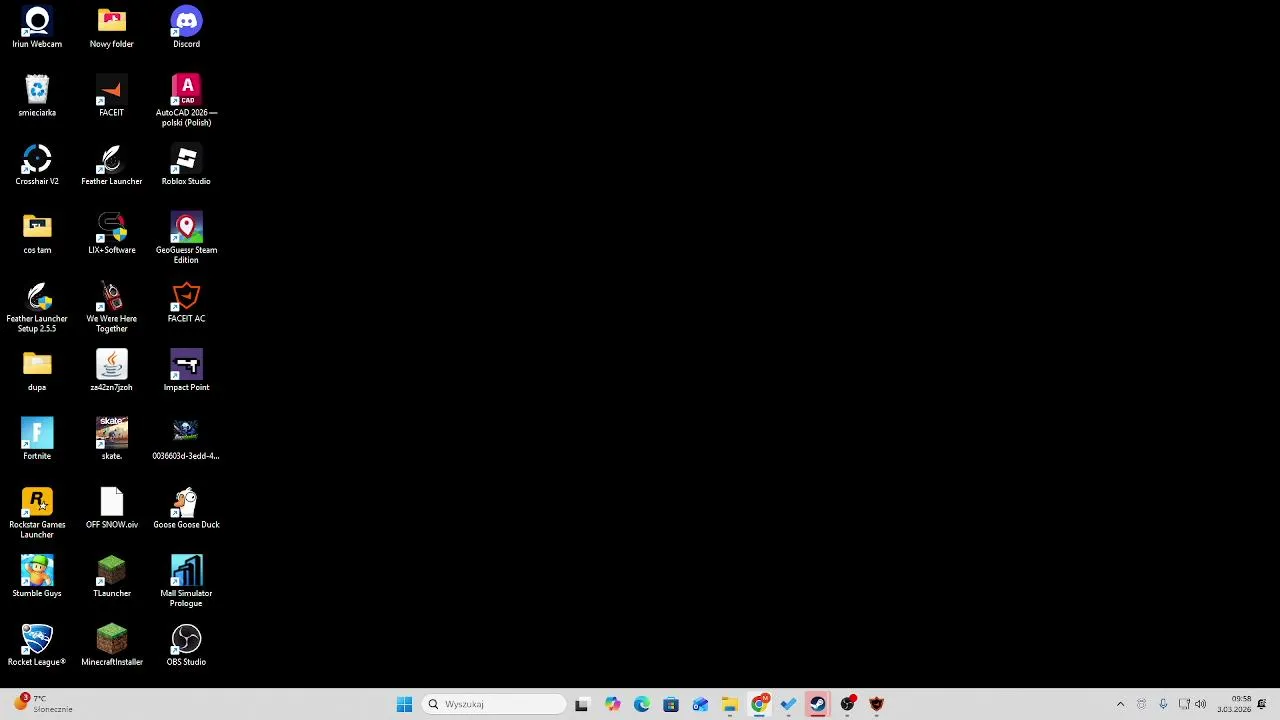Open Copilot from the taskbar
The height and width of the screenshot is (720, 1280).
coord(612,704)
